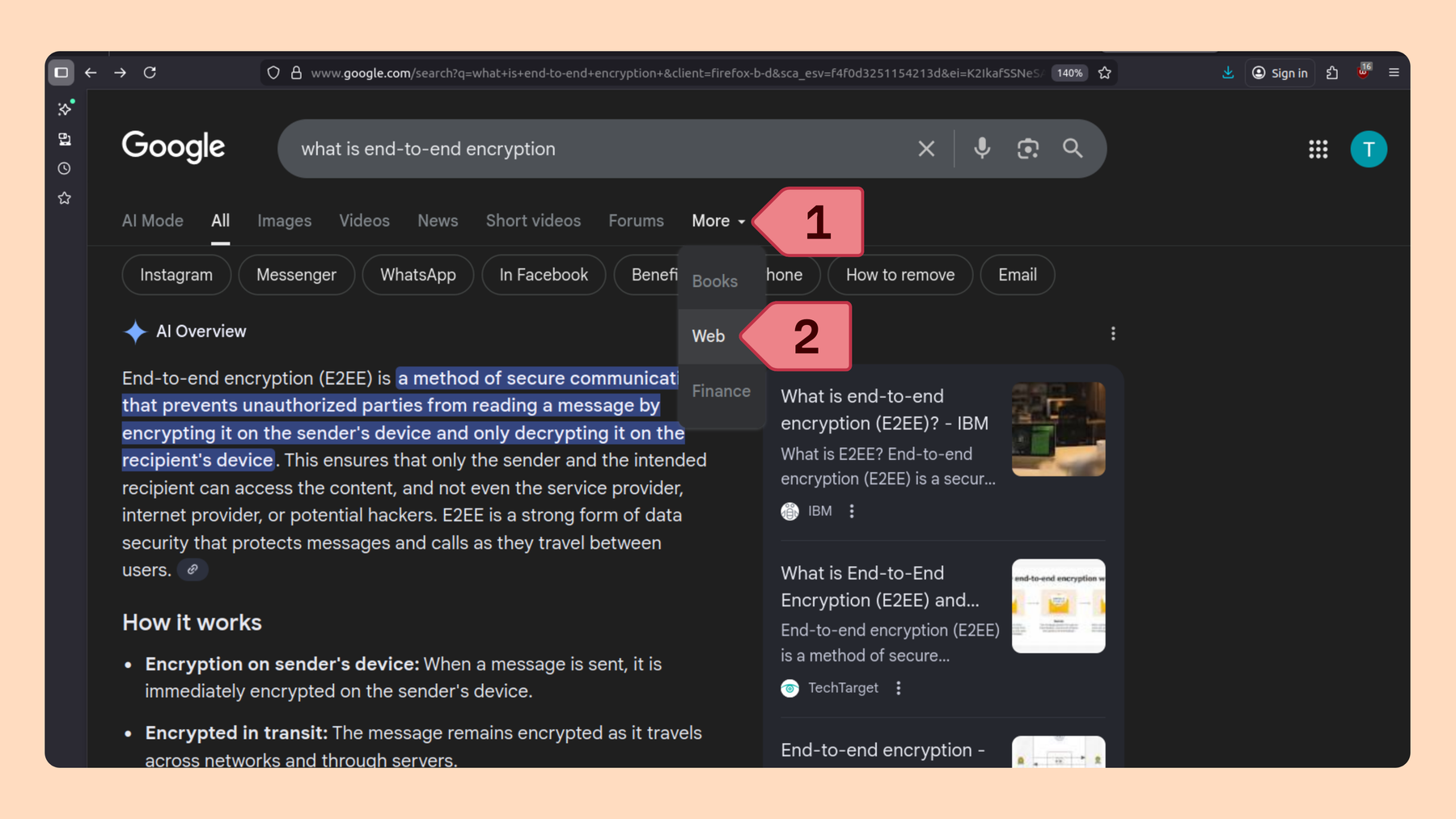Click the TechTarget article thumbnail
The width and height of the screenshot is (1456, 819).
[1058, 606]
